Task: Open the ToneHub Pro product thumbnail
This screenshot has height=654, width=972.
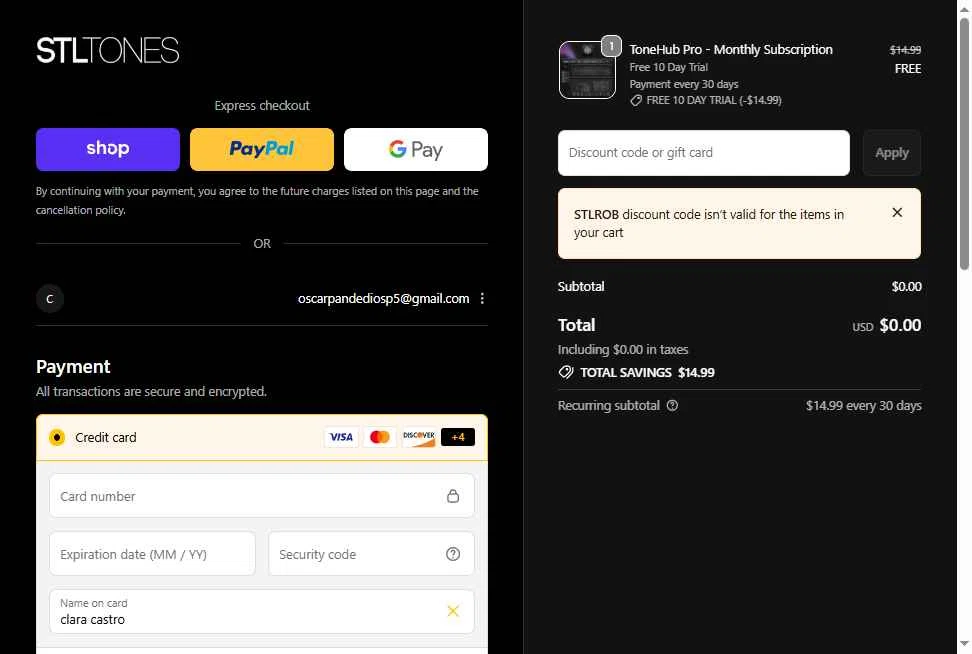Action: point(587,70)
